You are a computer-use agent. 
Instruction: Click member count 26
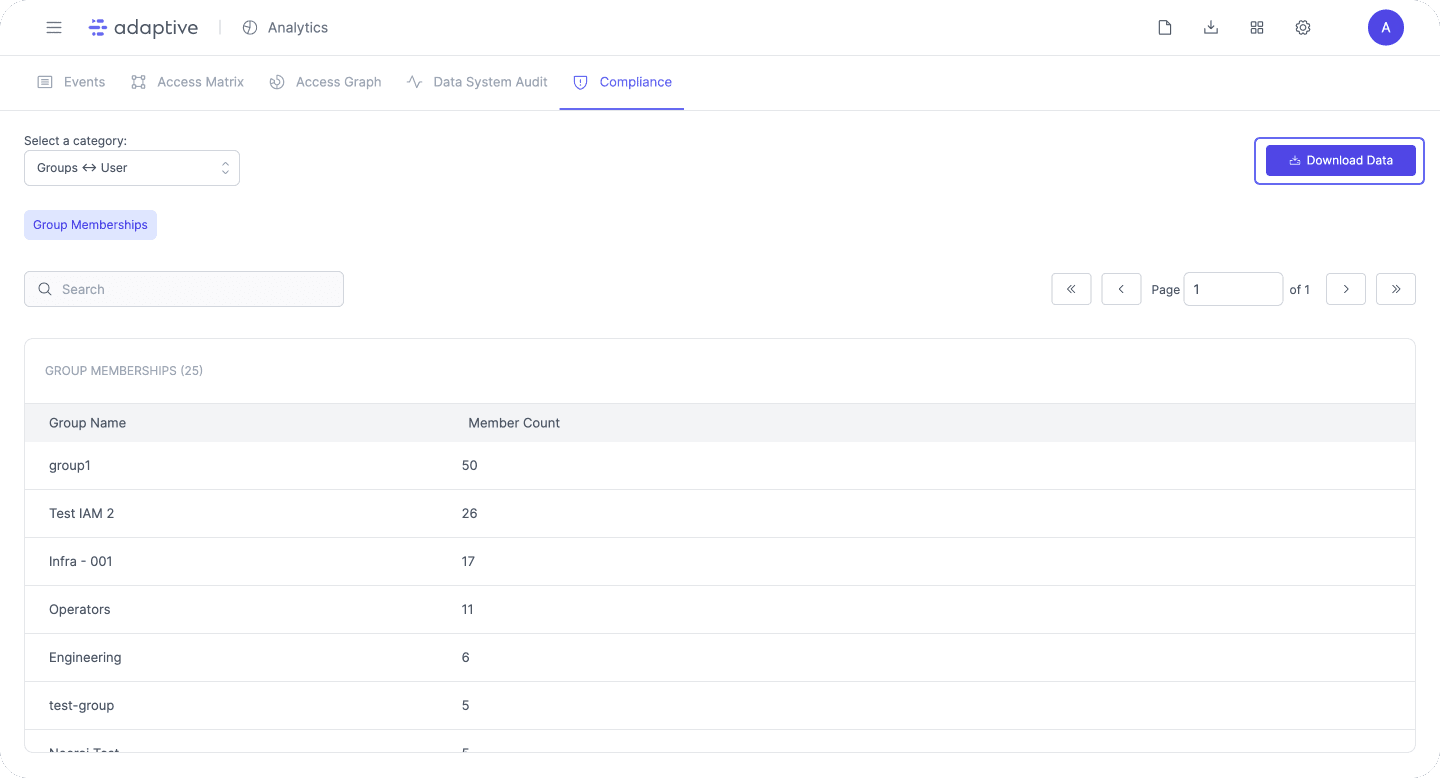[x=470, y=514]
